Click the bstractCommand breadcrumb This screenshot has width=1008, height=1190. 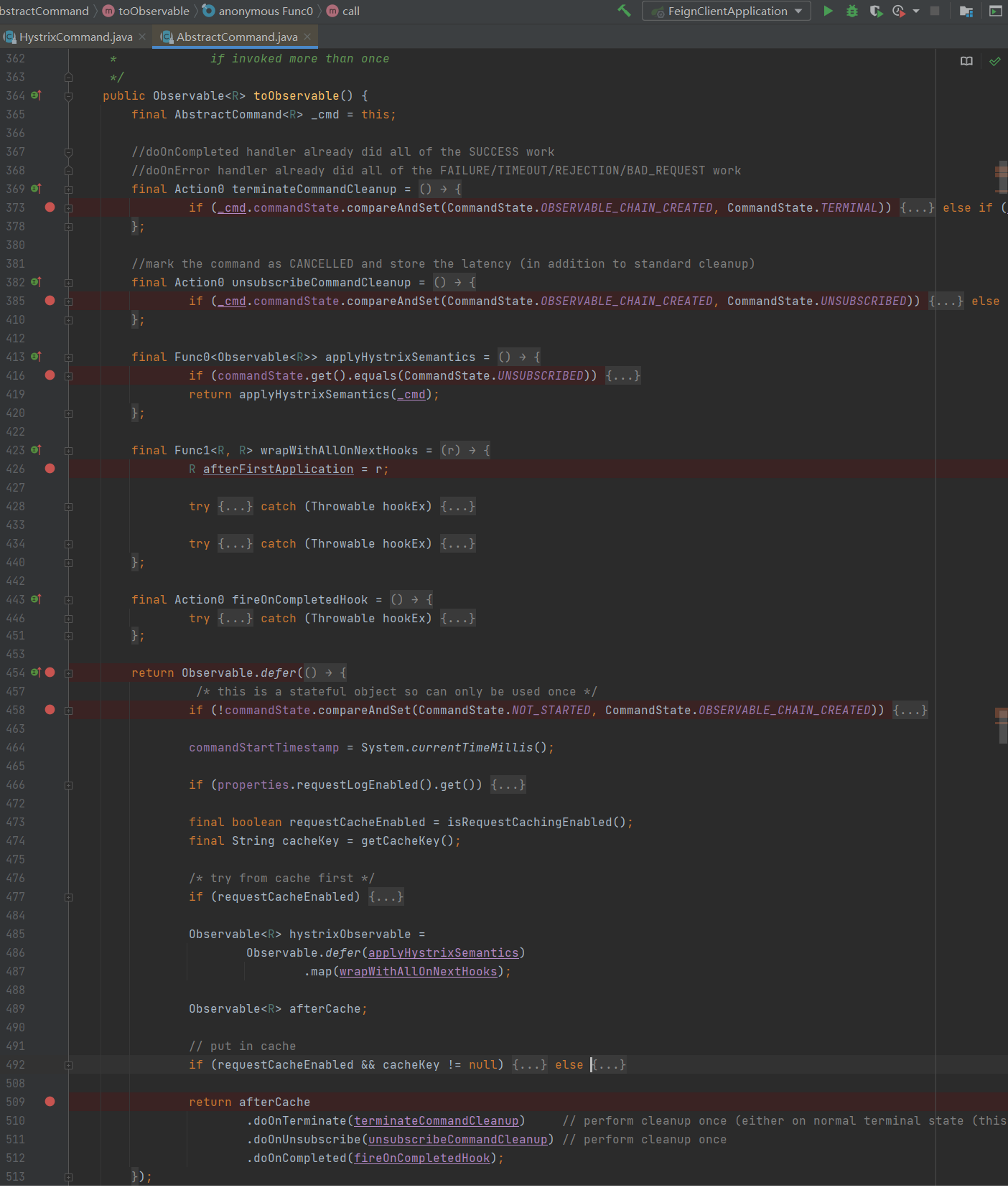45,11
